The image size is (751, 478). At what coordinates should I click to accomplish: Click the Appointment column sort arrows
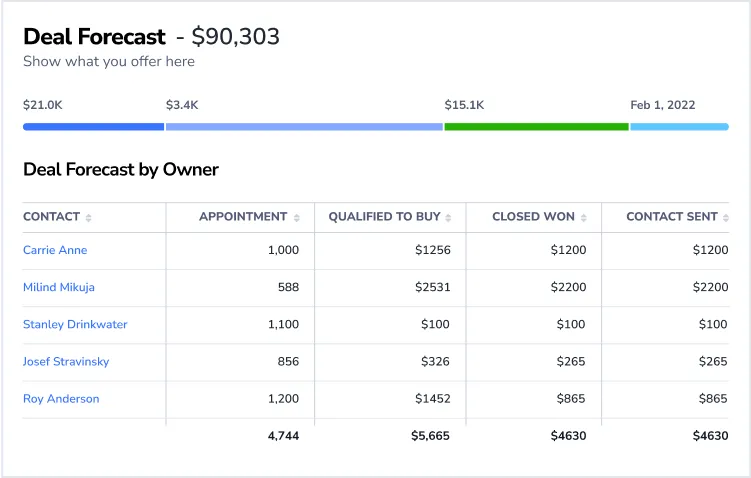click(x=296, y=218)
